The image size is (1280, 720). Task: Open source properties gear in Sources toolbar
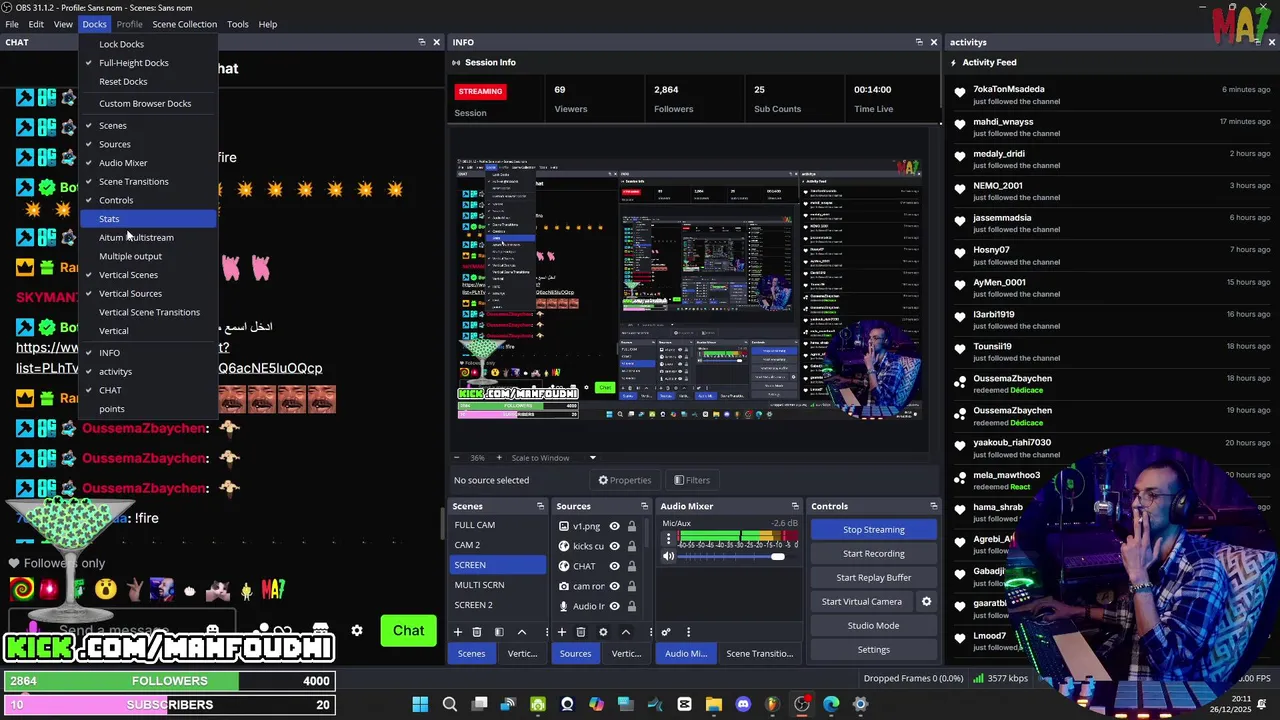603,632
